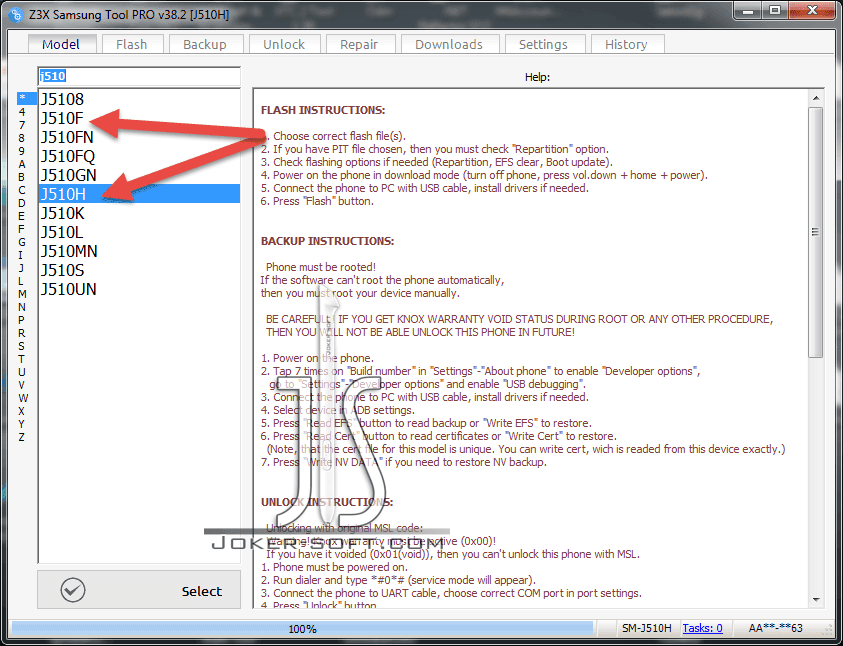Click the 100% progress bar
843x646 pixels.
(x=302, y=628)
